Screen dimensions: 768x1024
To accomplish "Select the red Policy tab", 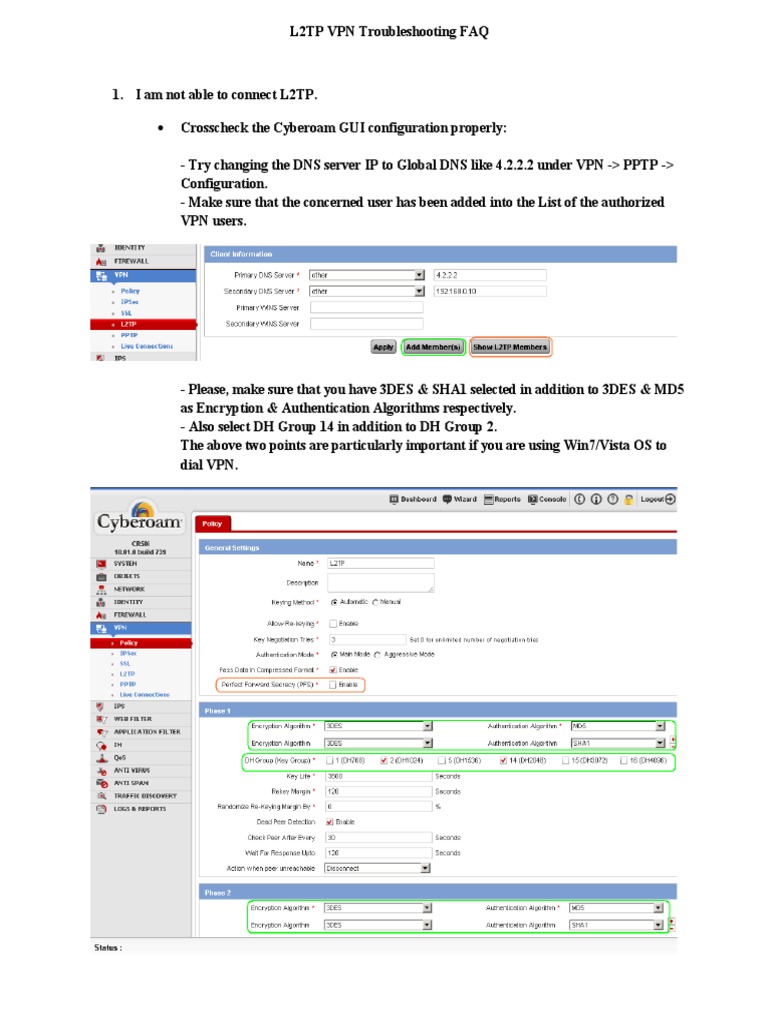I will point(212,523).
